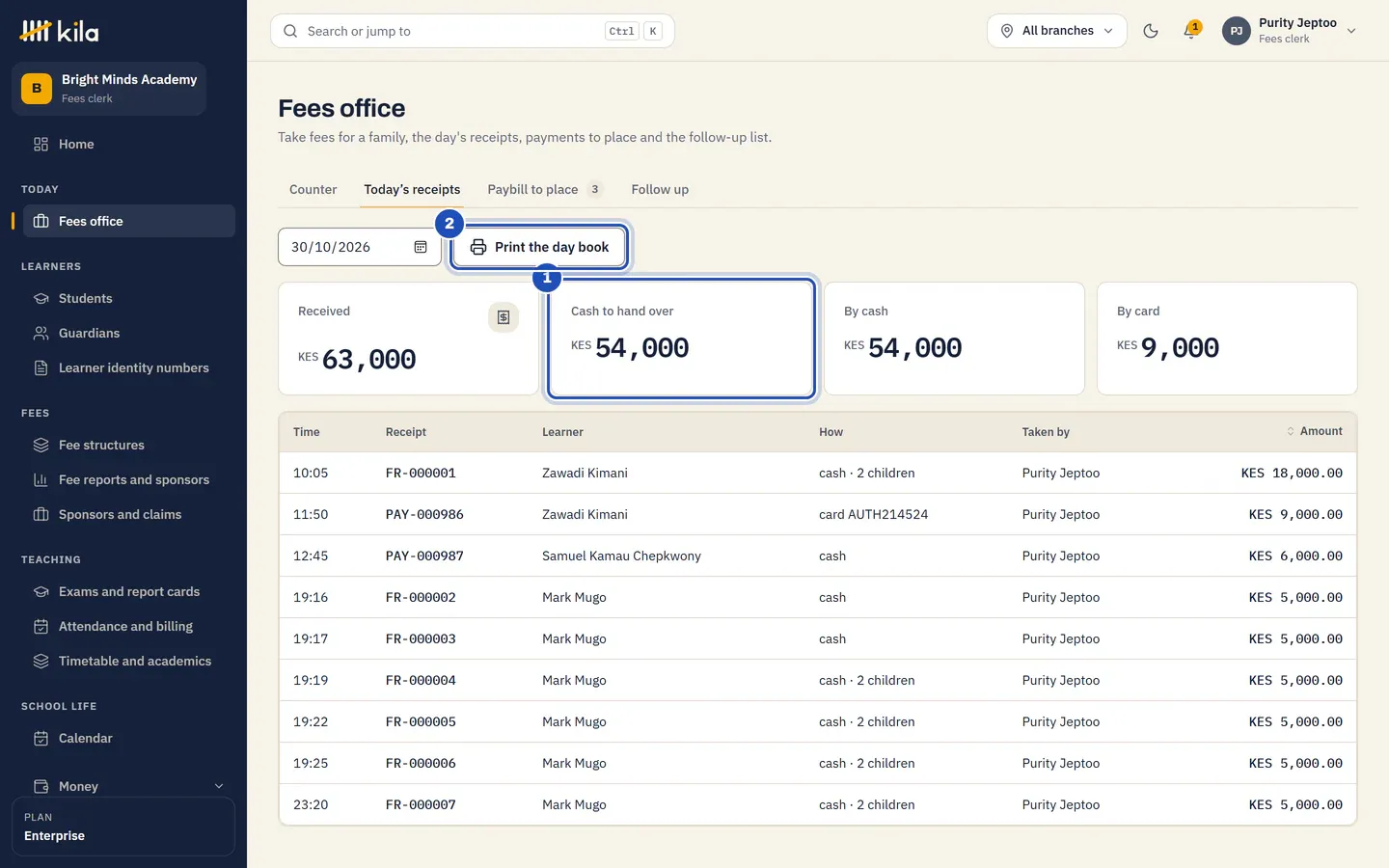This screenshot has height=868, width=1389.
Task: Click receipt number FR-000007
Action: click(421, 804)
